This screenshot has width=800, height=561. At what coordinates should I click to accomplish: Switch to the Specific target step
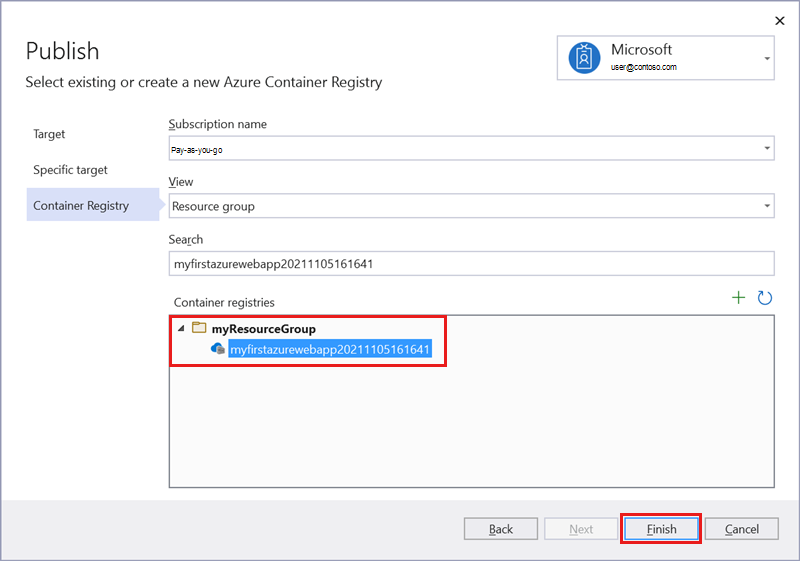point(70,170)
